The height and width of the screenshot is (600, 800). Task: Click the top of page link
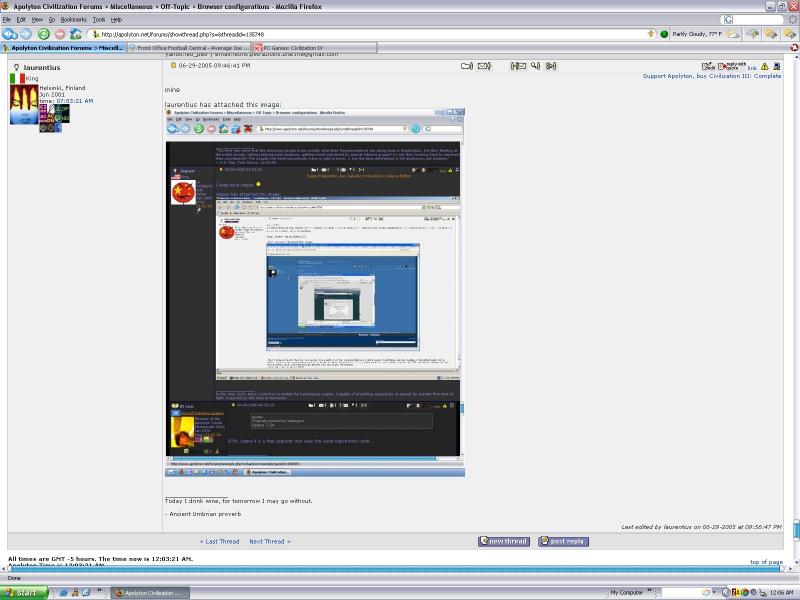tap(765, 562)
